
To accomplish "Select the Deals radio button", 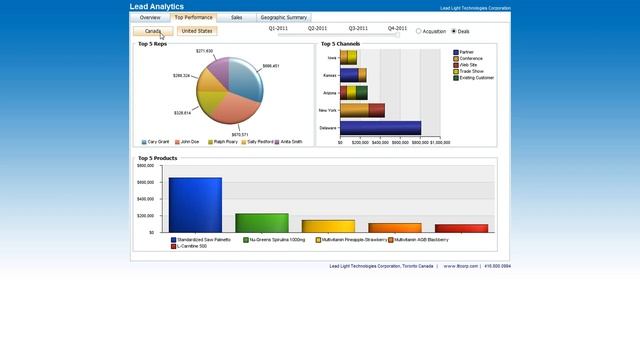I will [453, 31].
